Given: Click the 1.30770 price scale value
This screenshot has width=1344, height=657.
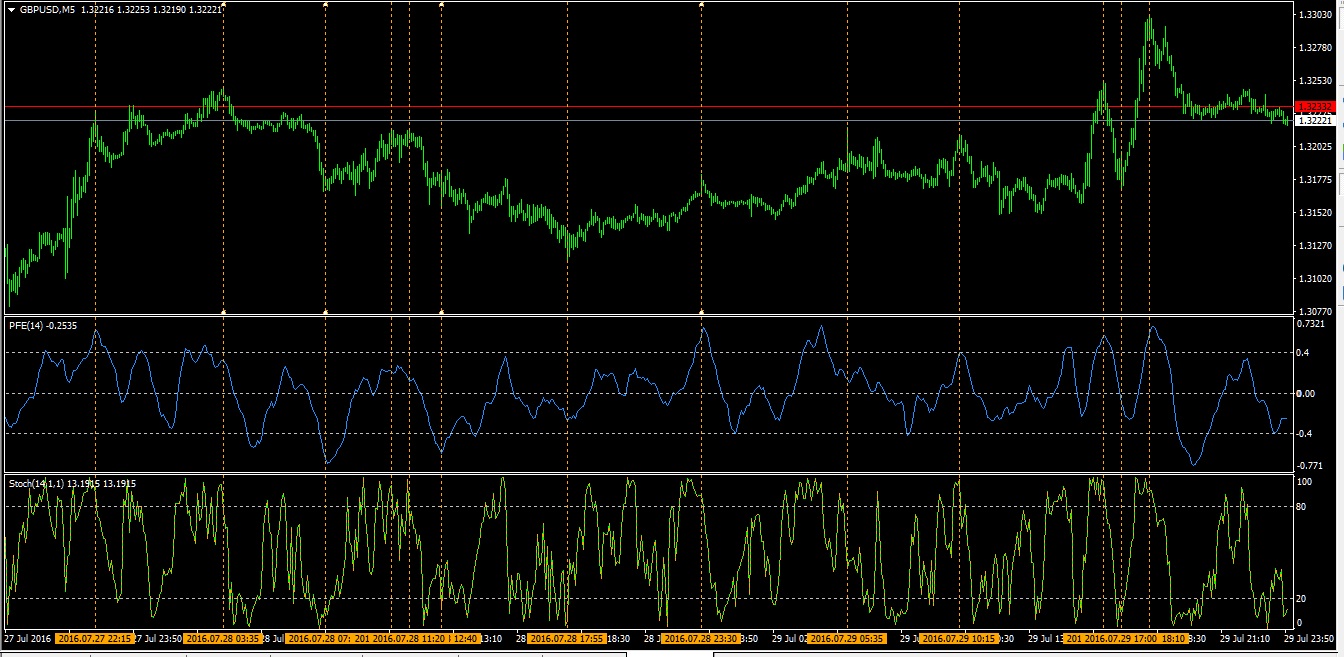Looking at the screenshot, I should point(1315,311).
